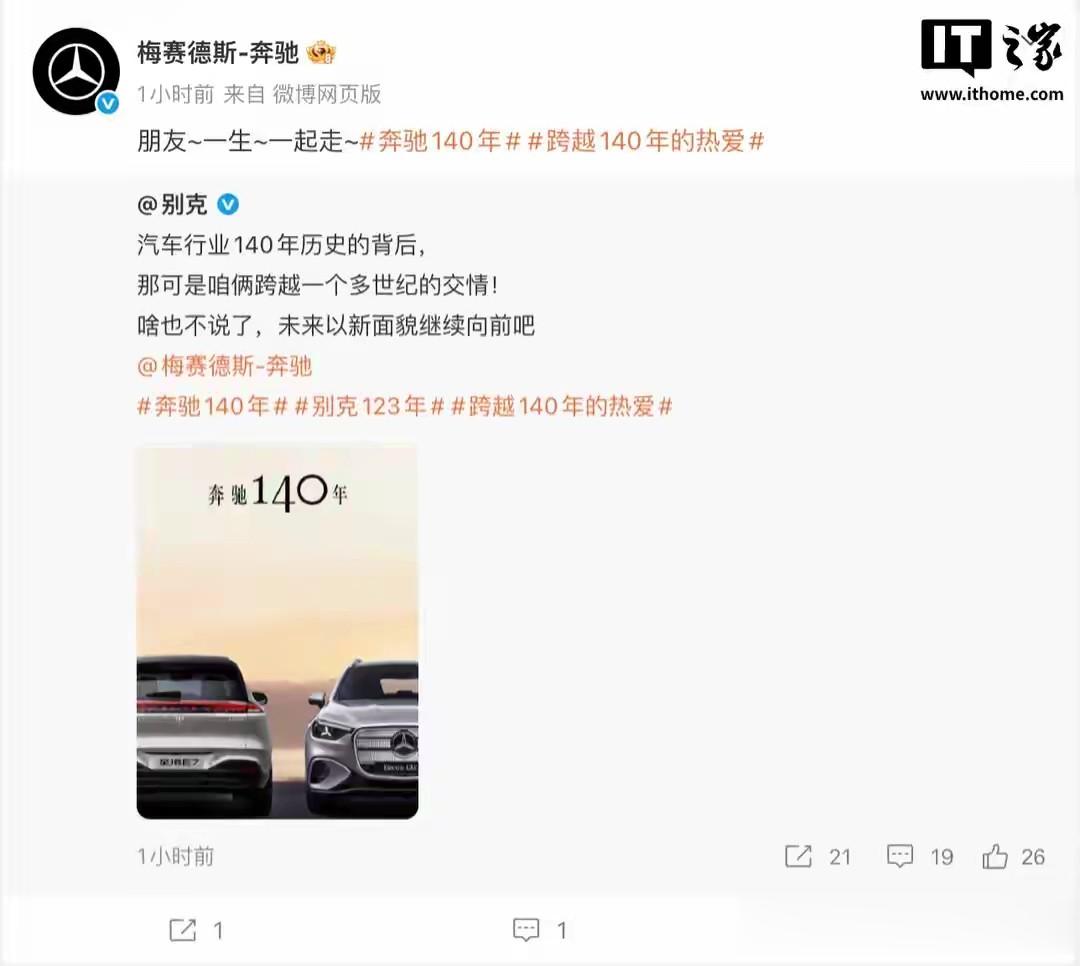Click the repost icon showing 21
1080x966 pixels.
(798, 856)
